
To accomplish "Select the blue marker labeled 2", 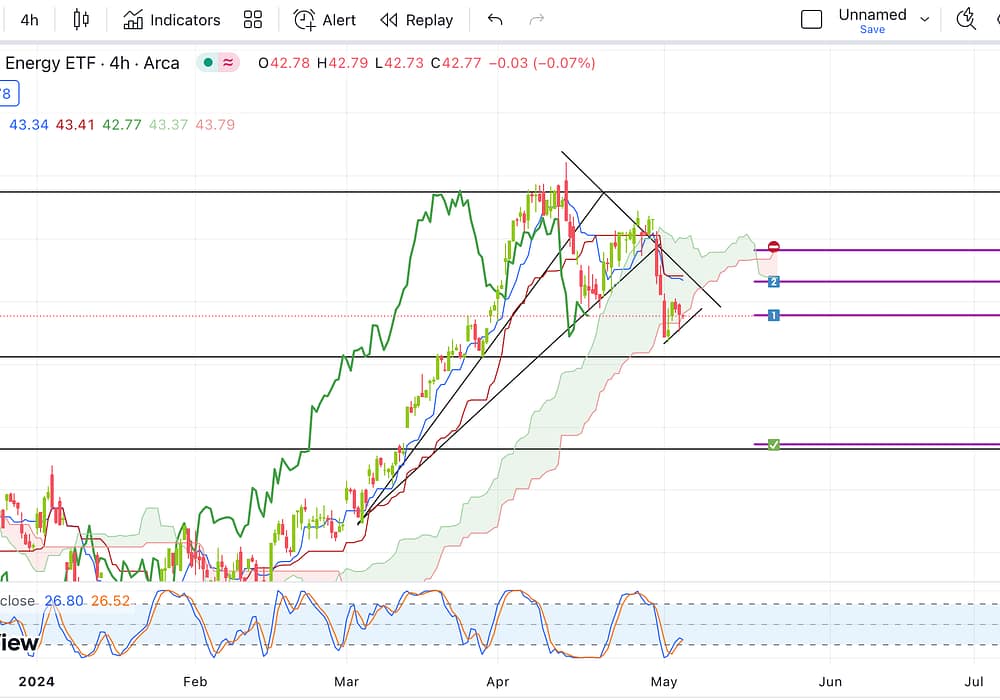I will click(774, 282).
